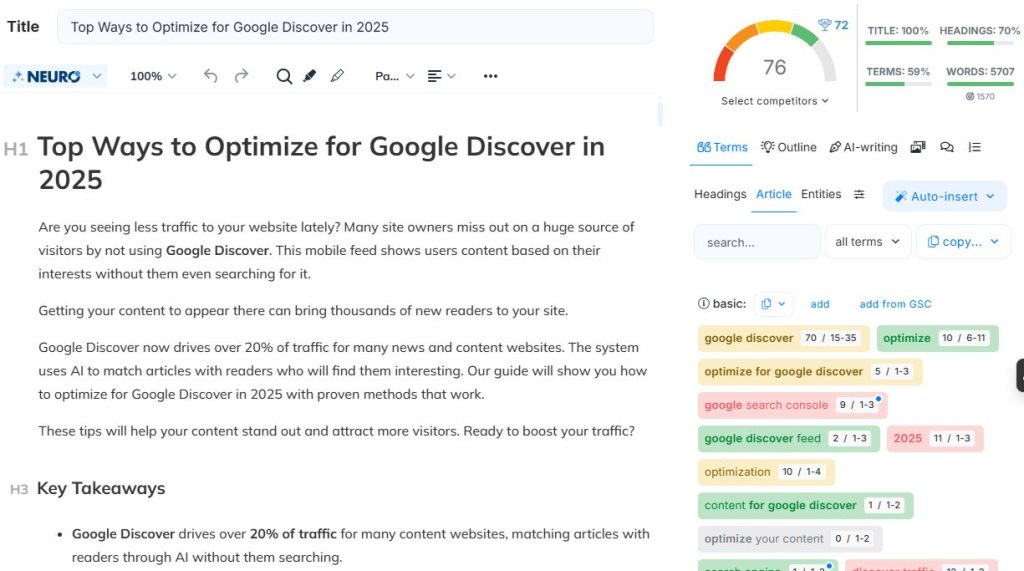The height and width of the screenshot is (571, 1024).
Task: Click the info icon beside basic
Action: coord(703,303)
